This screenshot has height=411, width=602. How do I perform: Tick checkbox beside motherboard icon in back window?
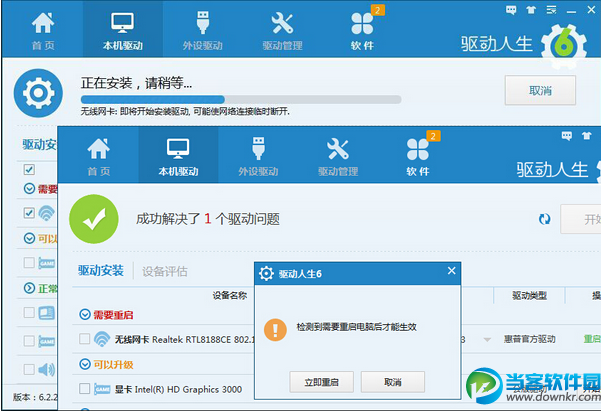click(x=29, y=313)
